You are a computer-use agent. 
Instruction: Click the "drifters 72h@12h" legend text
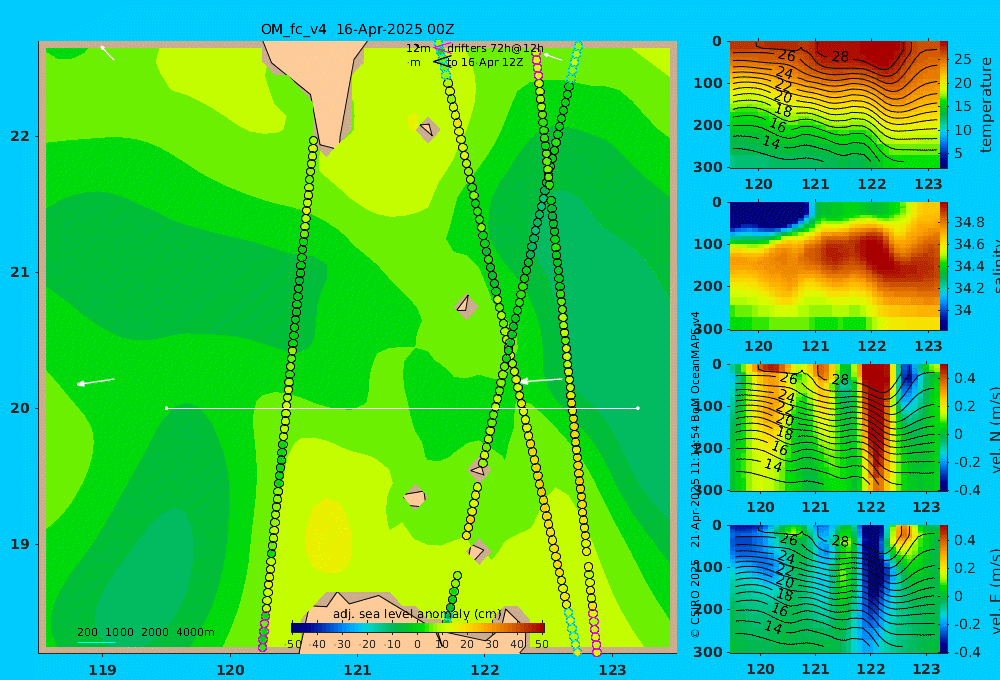[x=495, y=48]
